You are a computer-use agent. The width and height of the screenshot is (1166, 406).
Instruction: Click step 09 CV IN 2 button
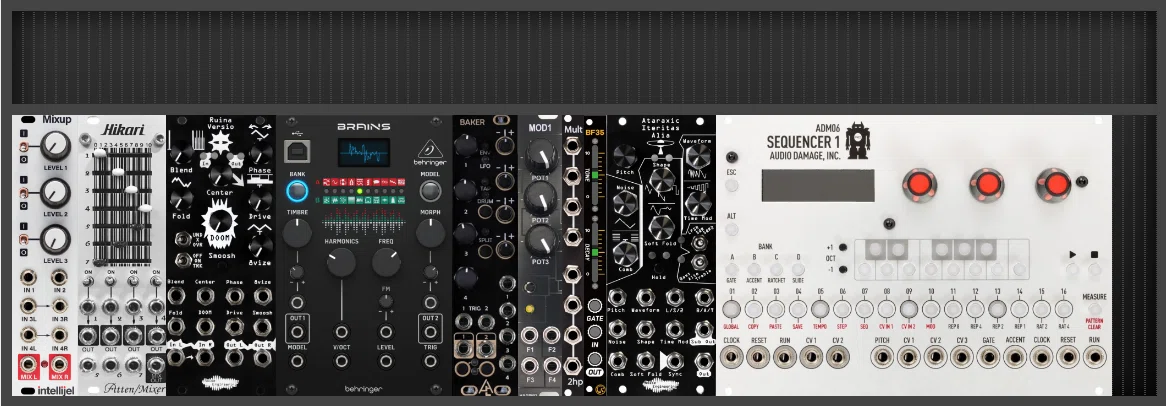[x=908, y=309]
